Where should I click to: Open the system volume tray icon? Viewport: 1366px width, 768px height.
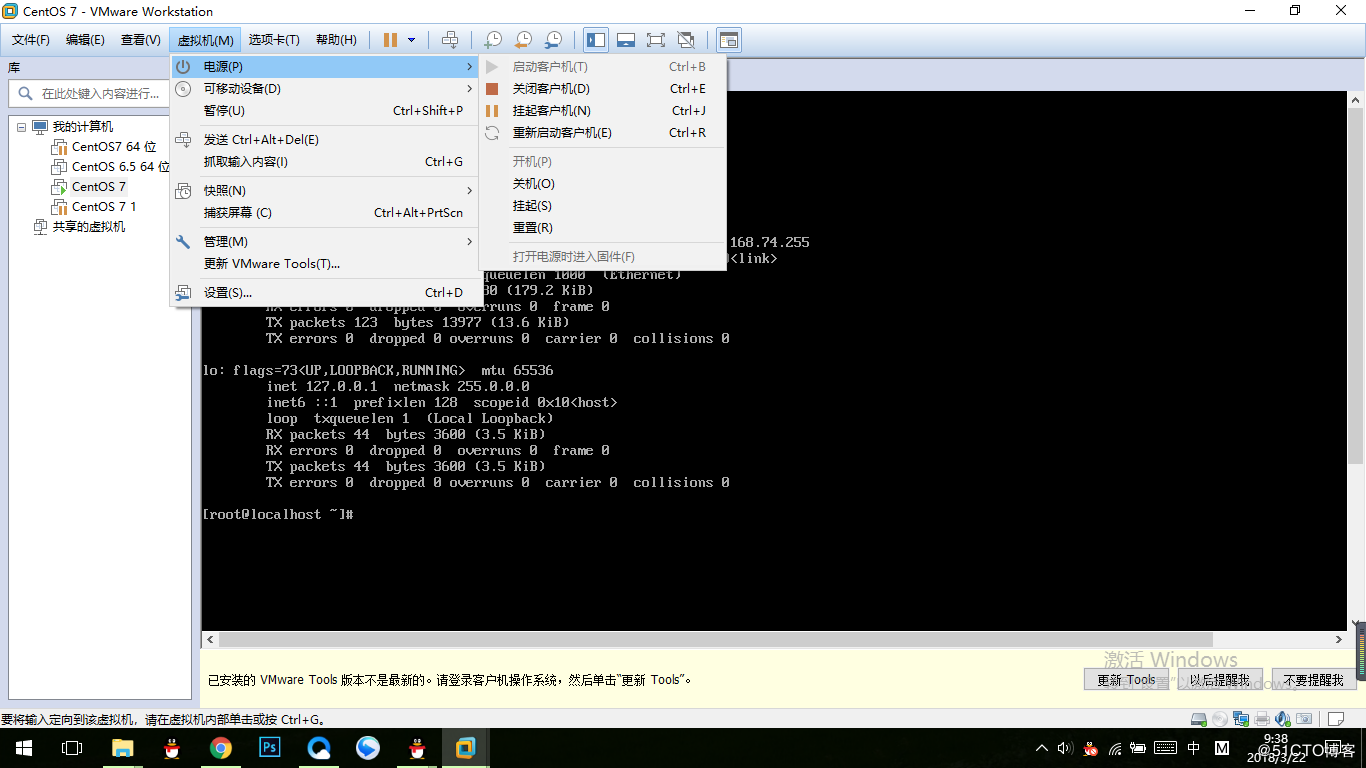[1065, 748]
